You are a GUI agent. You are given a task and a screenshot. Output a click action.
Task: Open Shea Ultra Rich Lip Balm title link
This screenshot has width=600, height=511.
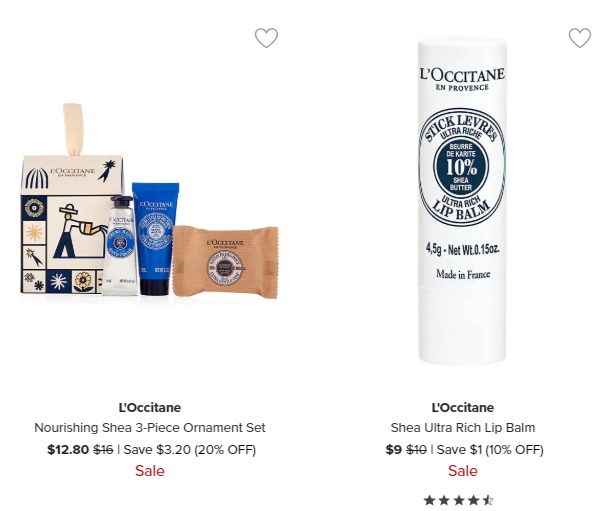coord(463,428)
